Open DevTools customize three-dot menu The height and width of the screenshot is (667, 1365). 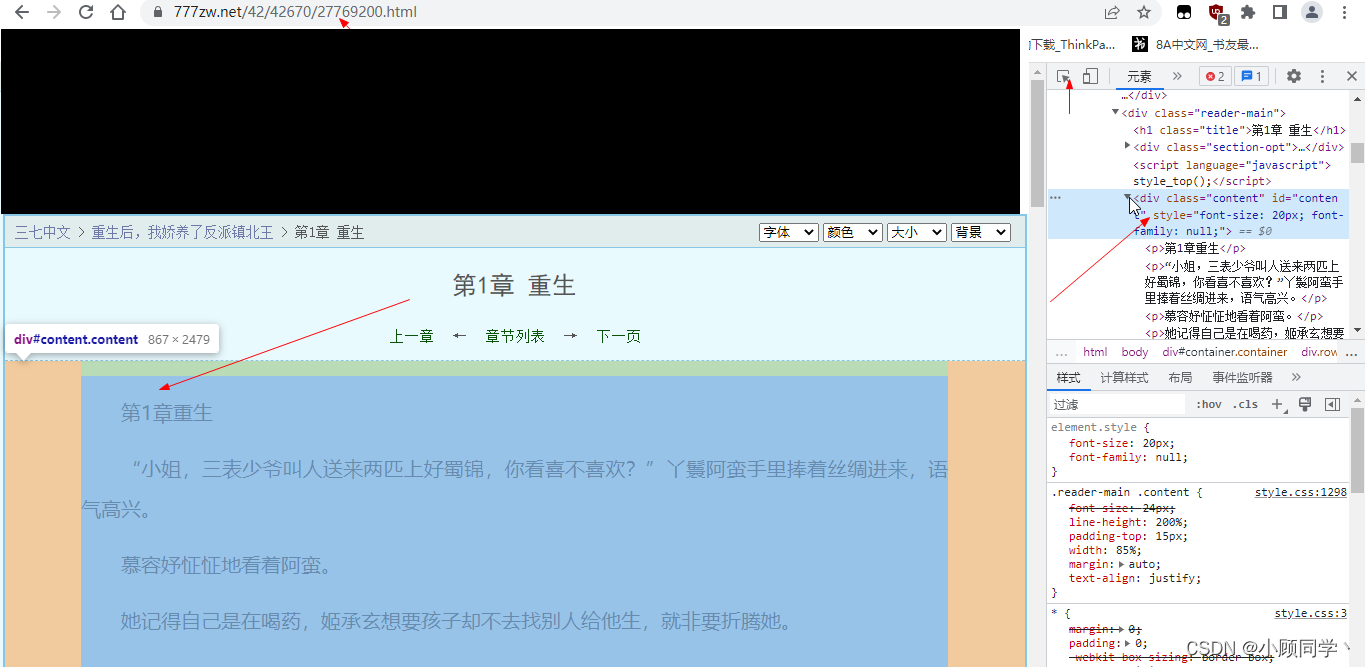pyautogui.click(x=1322, y=76)
